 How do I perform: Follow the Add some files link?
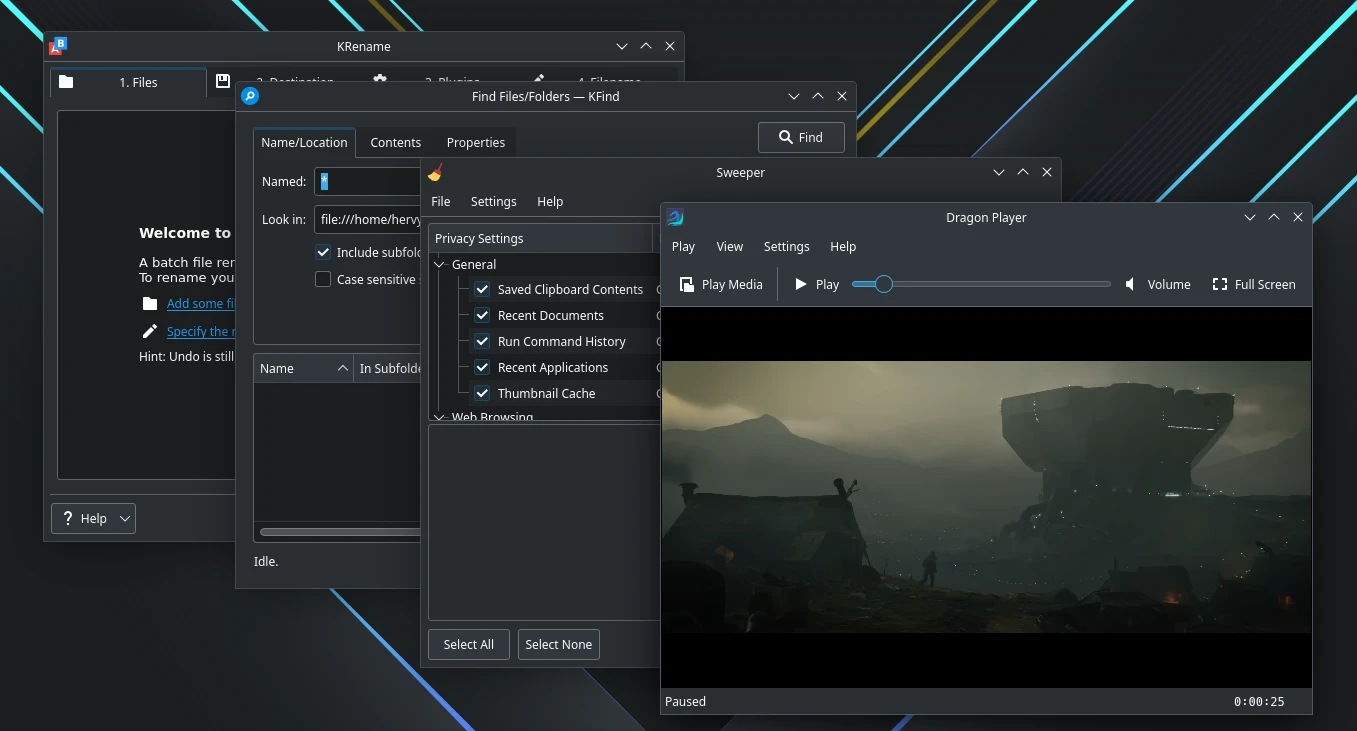[201, 303]
